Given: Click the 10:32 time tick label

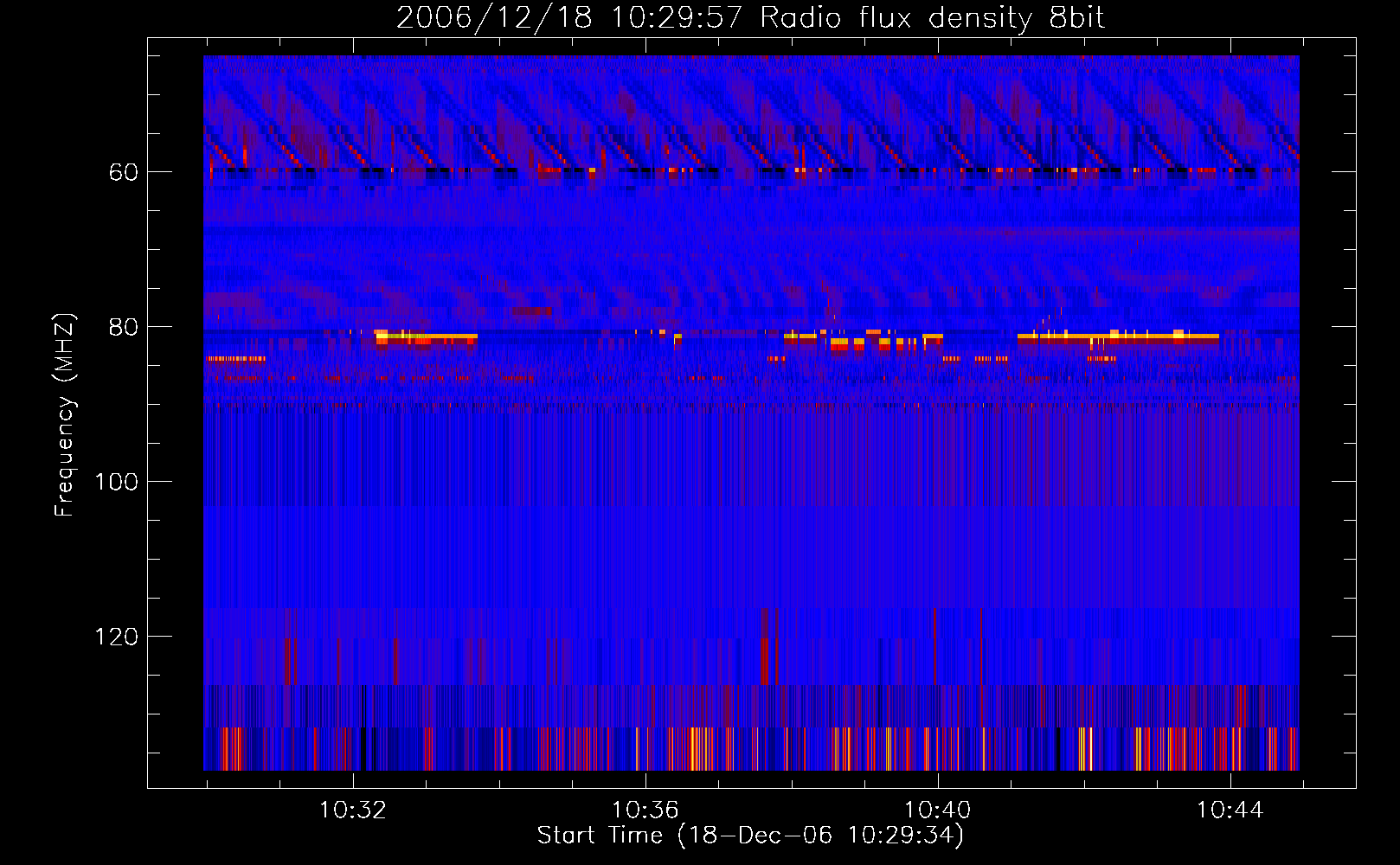Looking at the screenshot, I should point(353,811).
